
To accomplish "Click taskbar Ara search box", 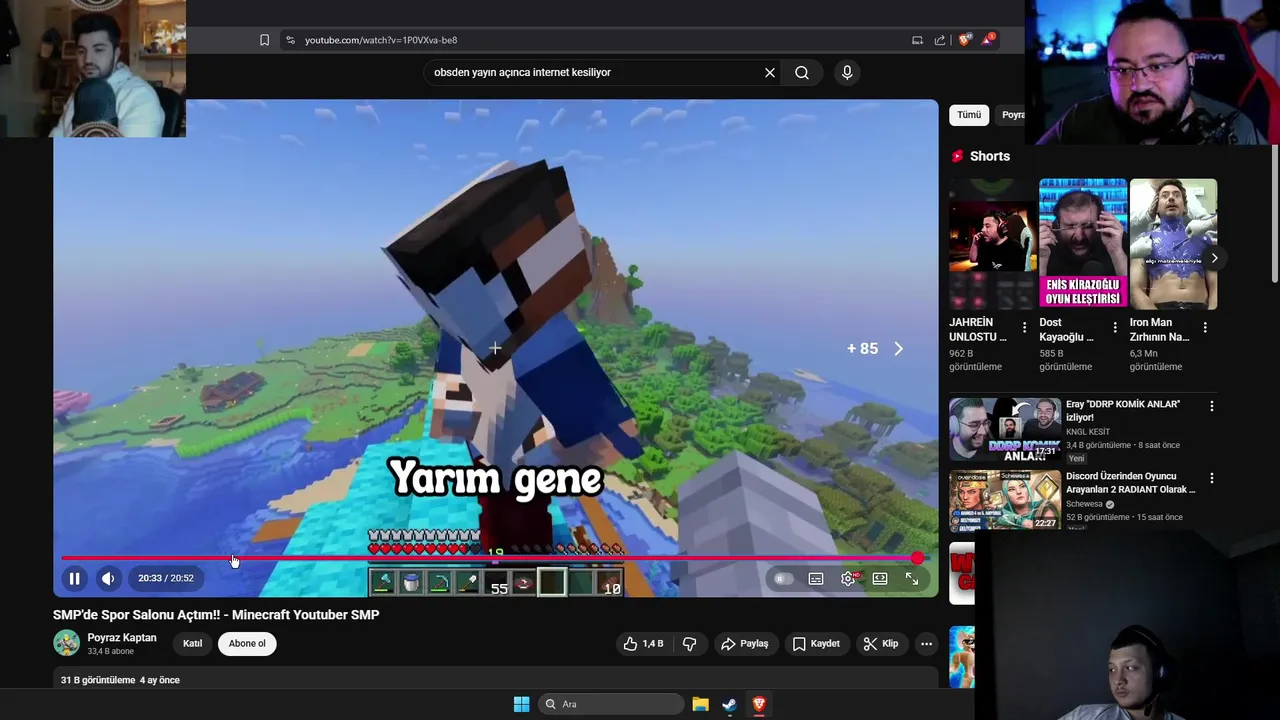I will (x=611, y=704).
